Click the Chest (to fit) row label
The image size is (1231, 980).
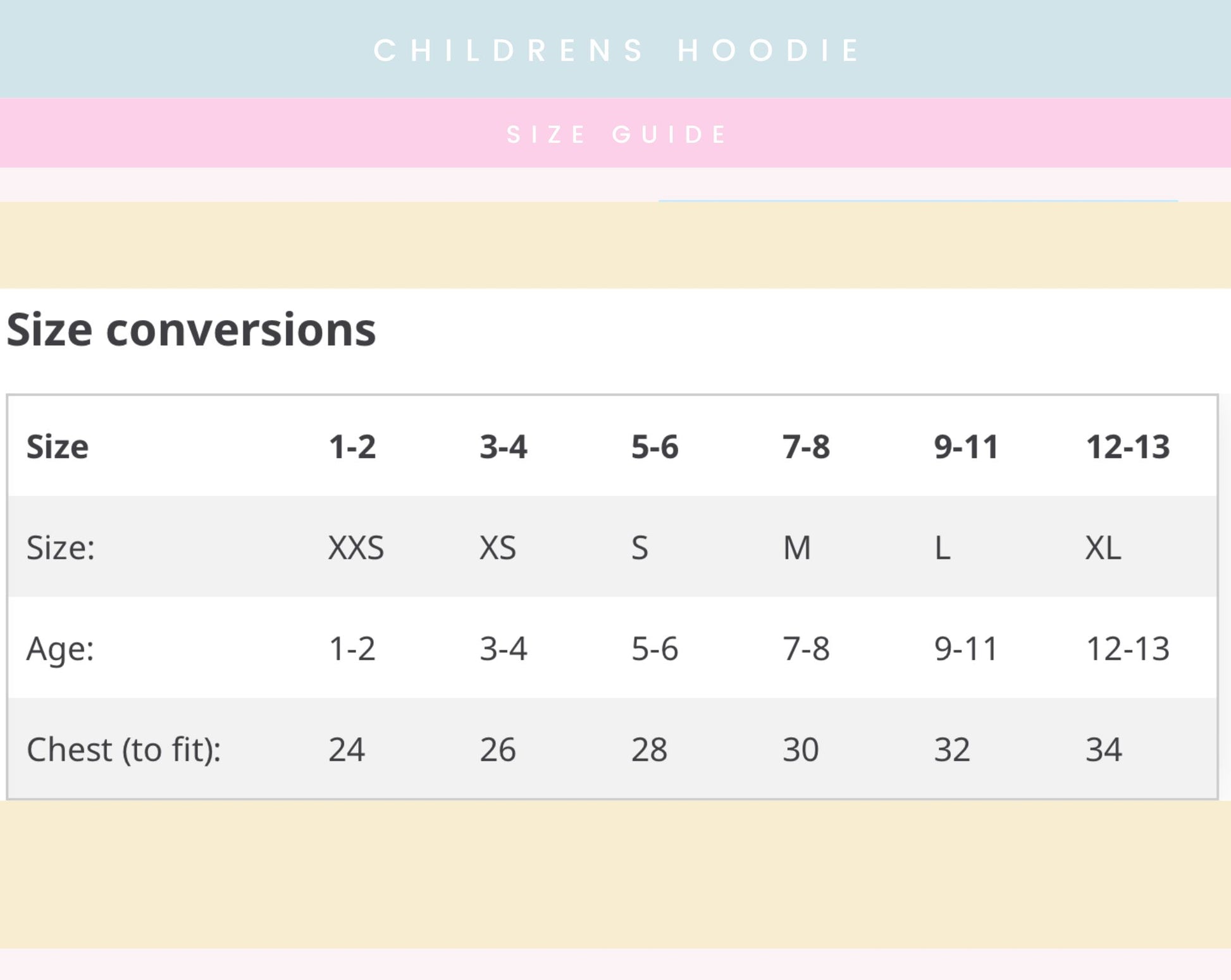coord(123,750)
